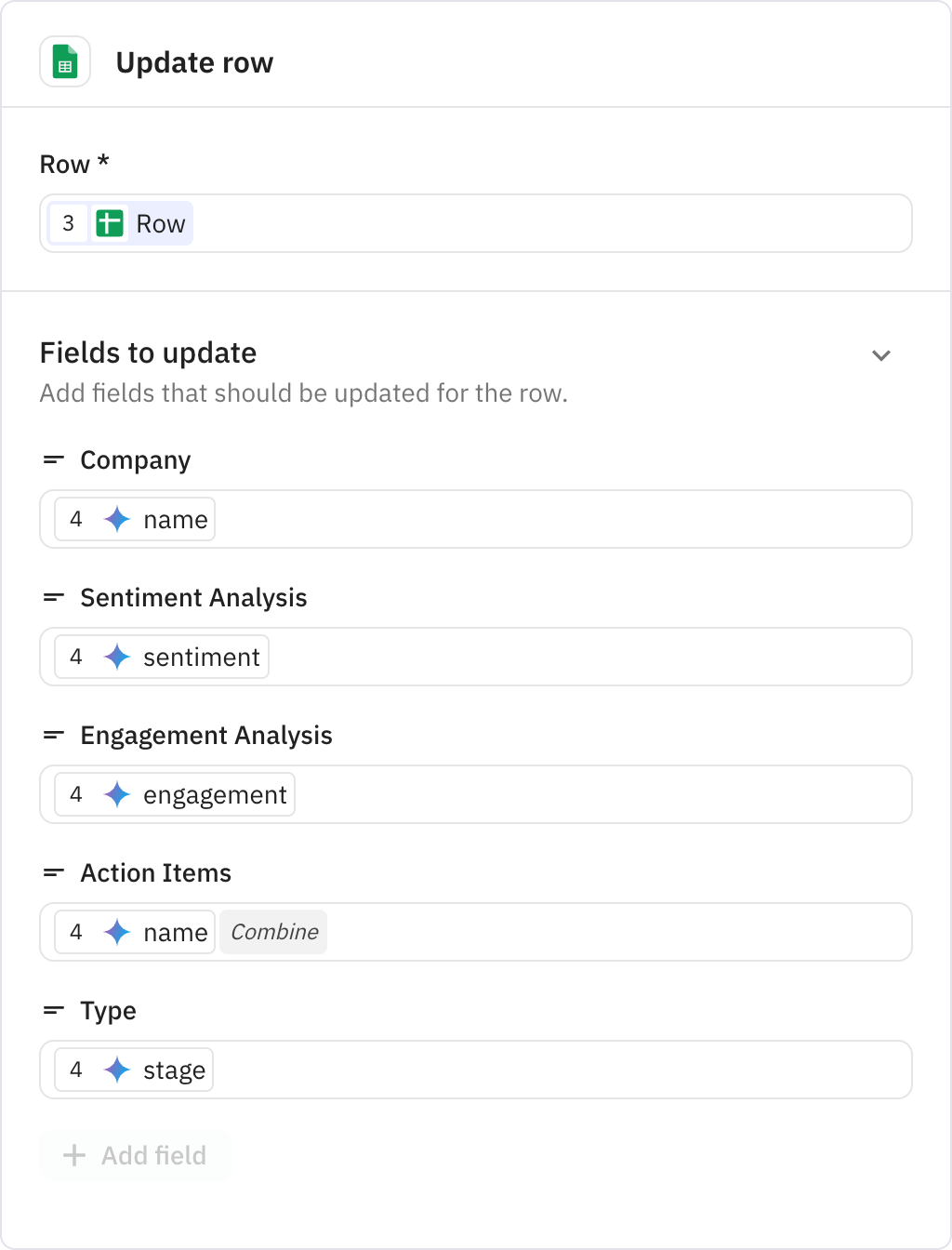Click the Sheets icon inside the Row token
Image resolution: width=952 pixels, height=1250 pixels.
(110, 223)
